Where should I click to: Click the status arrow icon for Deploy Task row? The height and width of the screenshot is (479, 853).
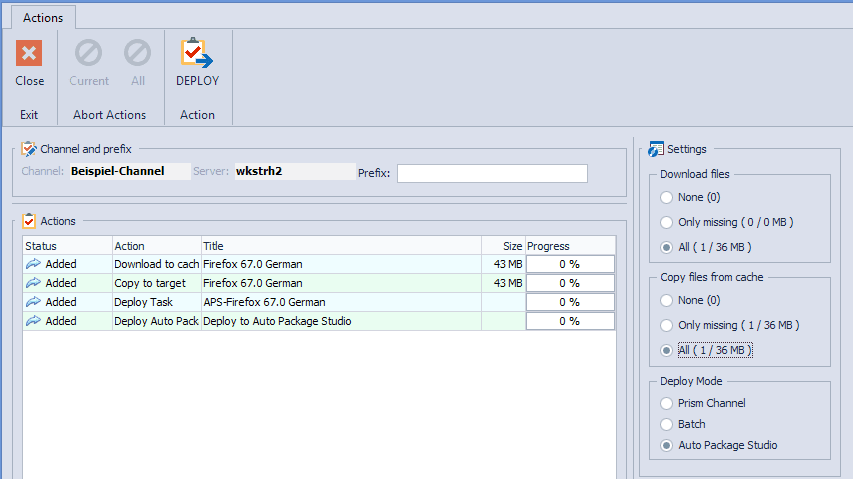tap(33, 302)
